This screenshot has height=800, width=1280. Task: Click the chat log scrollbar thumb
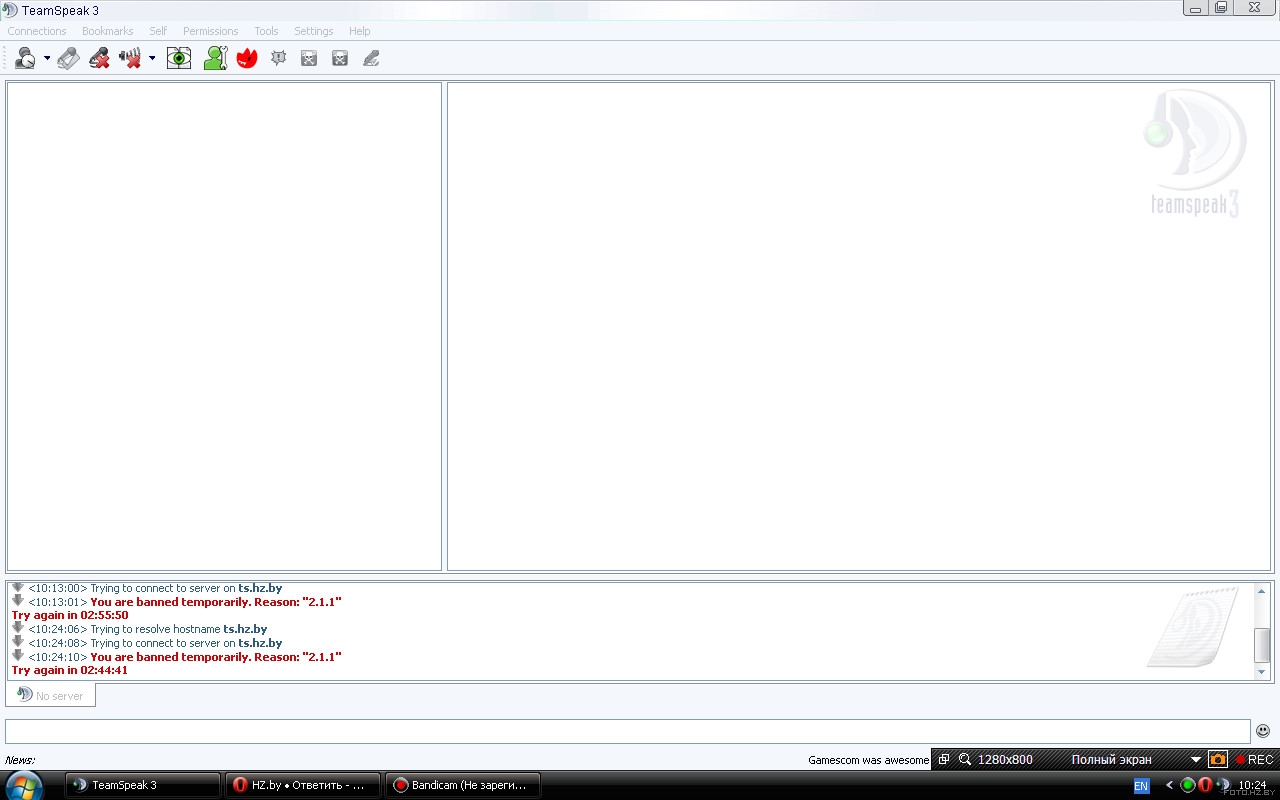point(1262,645)
